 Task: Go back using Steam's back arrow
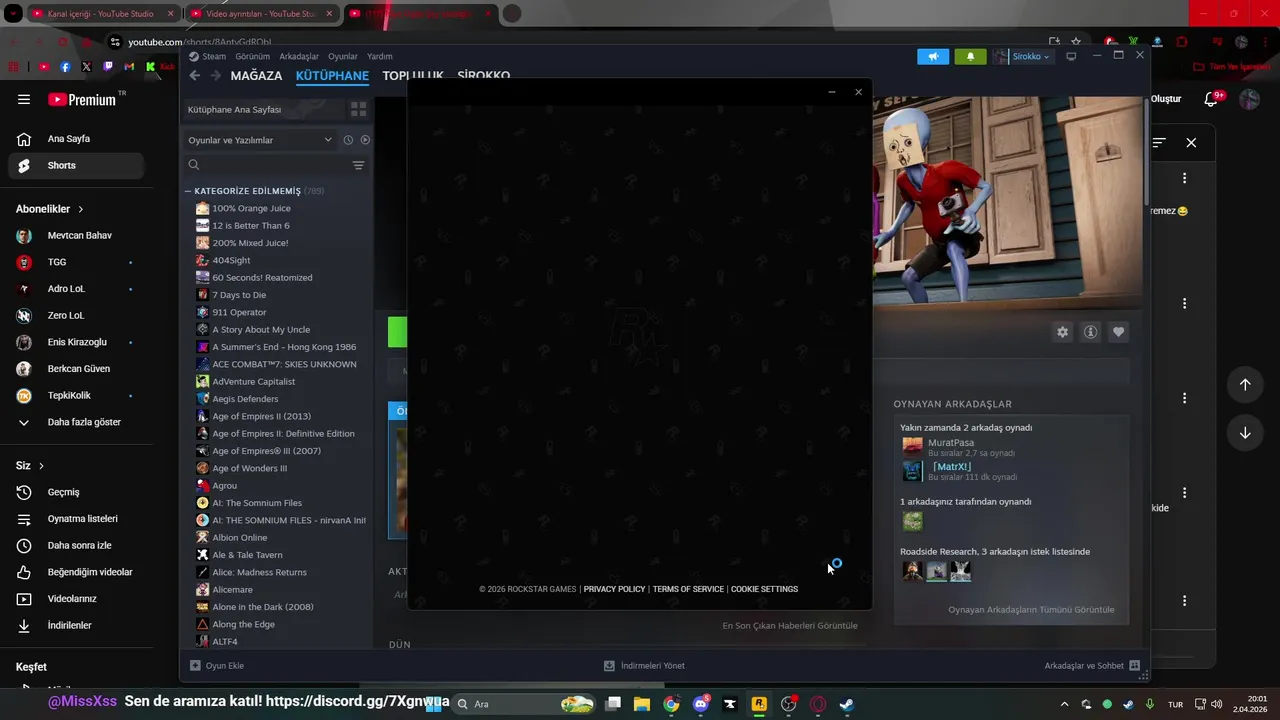tap(195, 76)
